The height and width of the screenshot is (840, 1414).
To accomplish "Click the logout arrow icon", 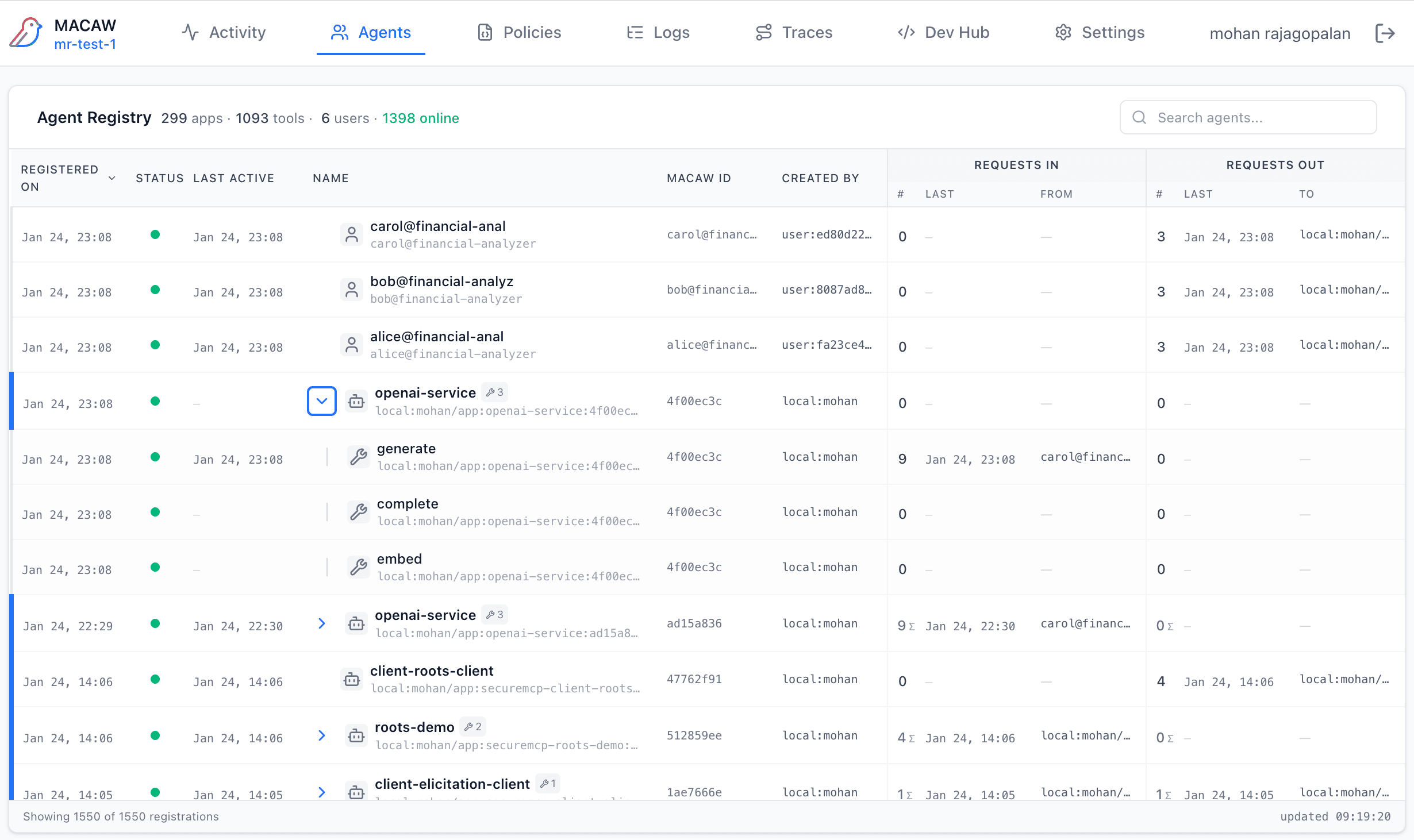I will 1385,33.
